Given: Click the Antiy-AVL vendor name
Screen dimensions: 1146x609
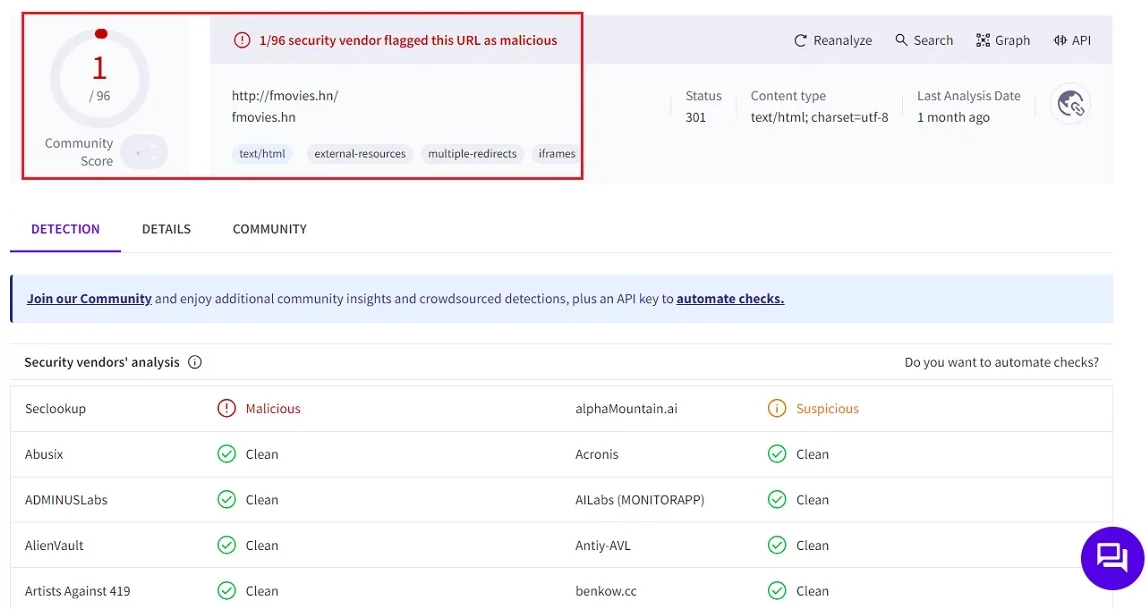Looking at the screenshot, I should [603, 545].
